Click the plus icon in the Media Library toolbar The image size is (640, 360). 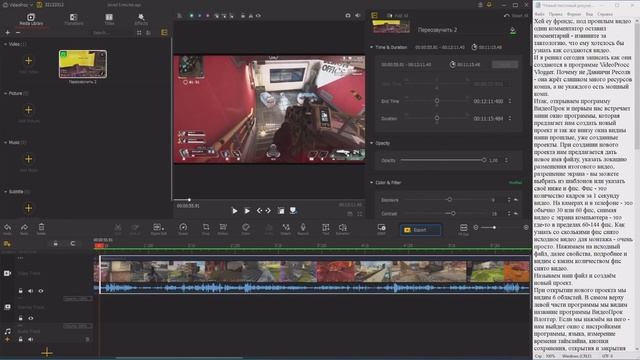tap(7, 33)
